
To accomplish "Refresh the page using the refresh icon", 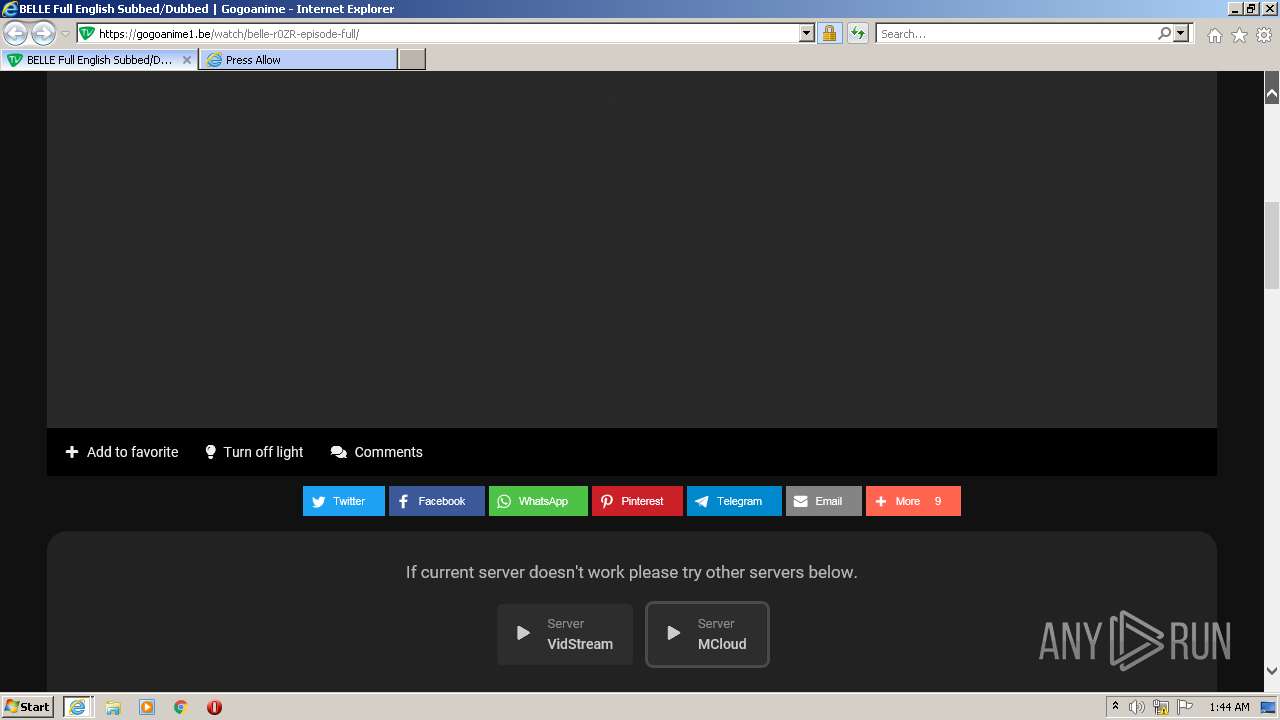I will point(857,33).
